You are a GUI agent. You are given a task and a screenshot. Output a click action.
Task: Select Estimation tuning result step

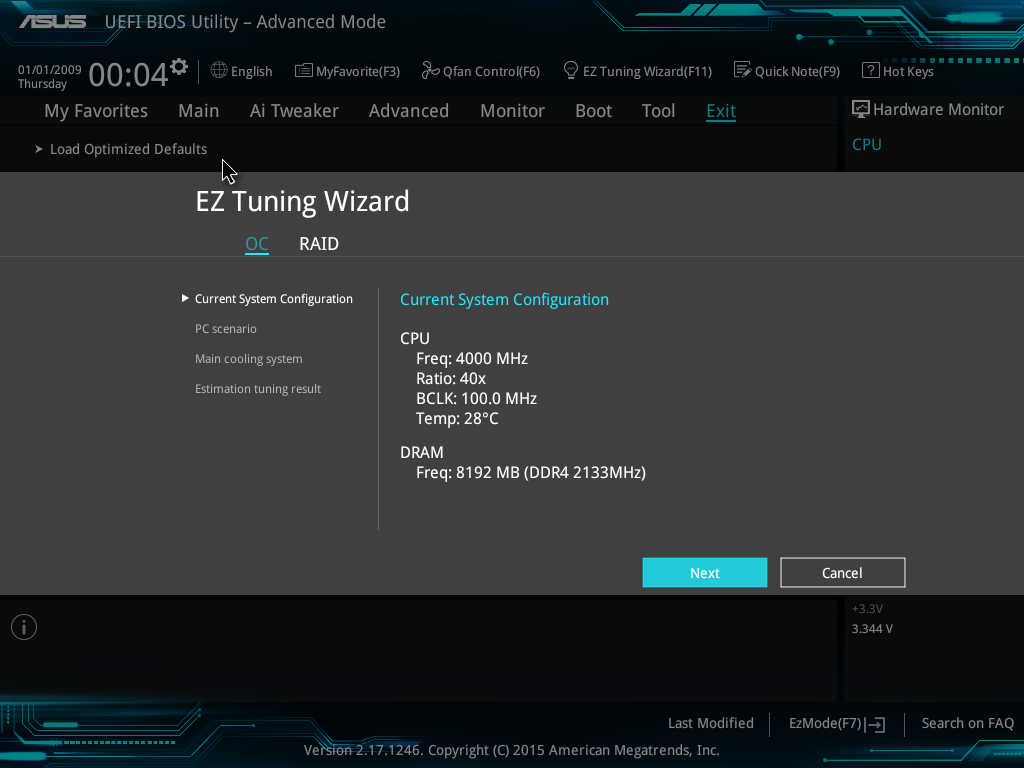point(258,389)
